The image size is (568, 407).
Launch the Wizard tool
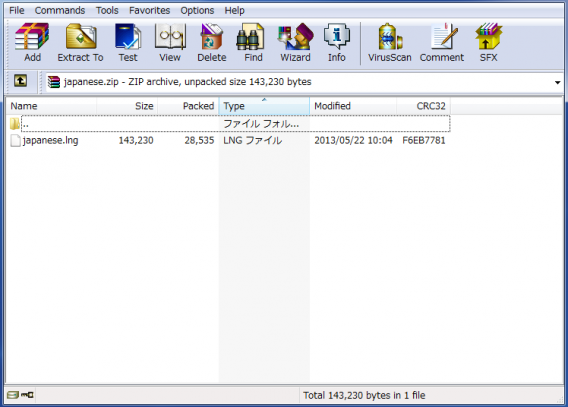point(295,42)
